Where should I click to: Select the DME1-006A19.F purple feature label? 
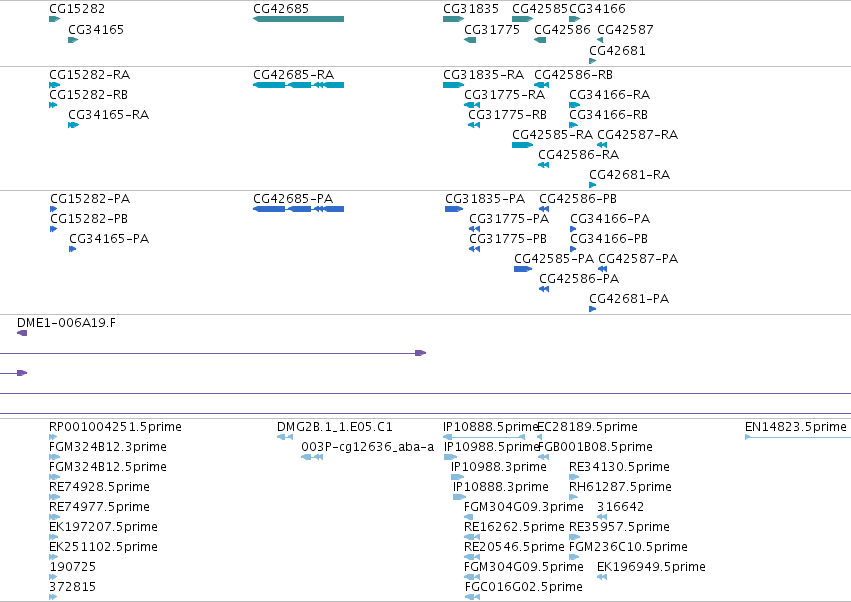[66, 323]
